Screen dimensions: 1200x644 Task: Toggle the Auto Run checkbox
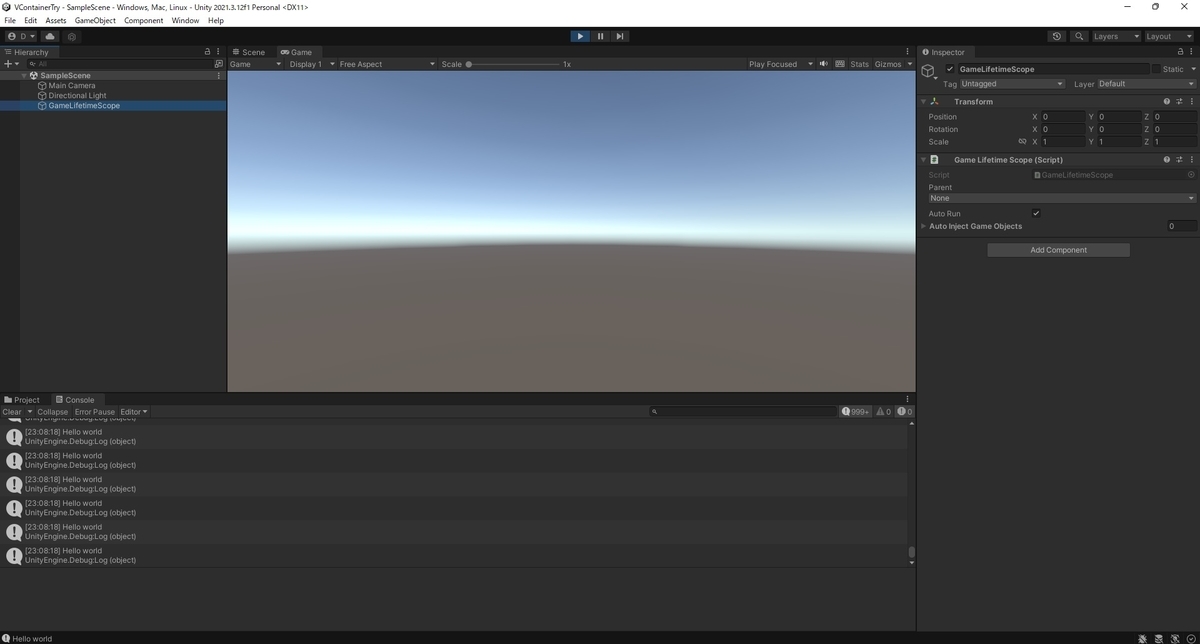pos(1036,213)
